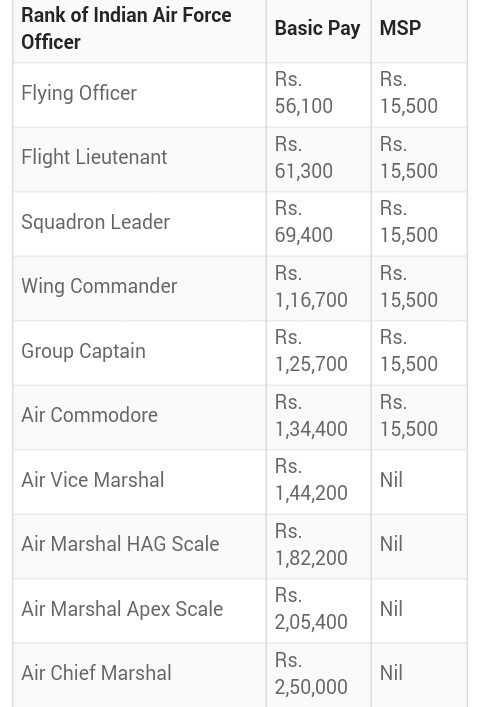Viewport: 480px width, 707px height.
Task: Select the Group Captain rank cell
Action: 140,353
